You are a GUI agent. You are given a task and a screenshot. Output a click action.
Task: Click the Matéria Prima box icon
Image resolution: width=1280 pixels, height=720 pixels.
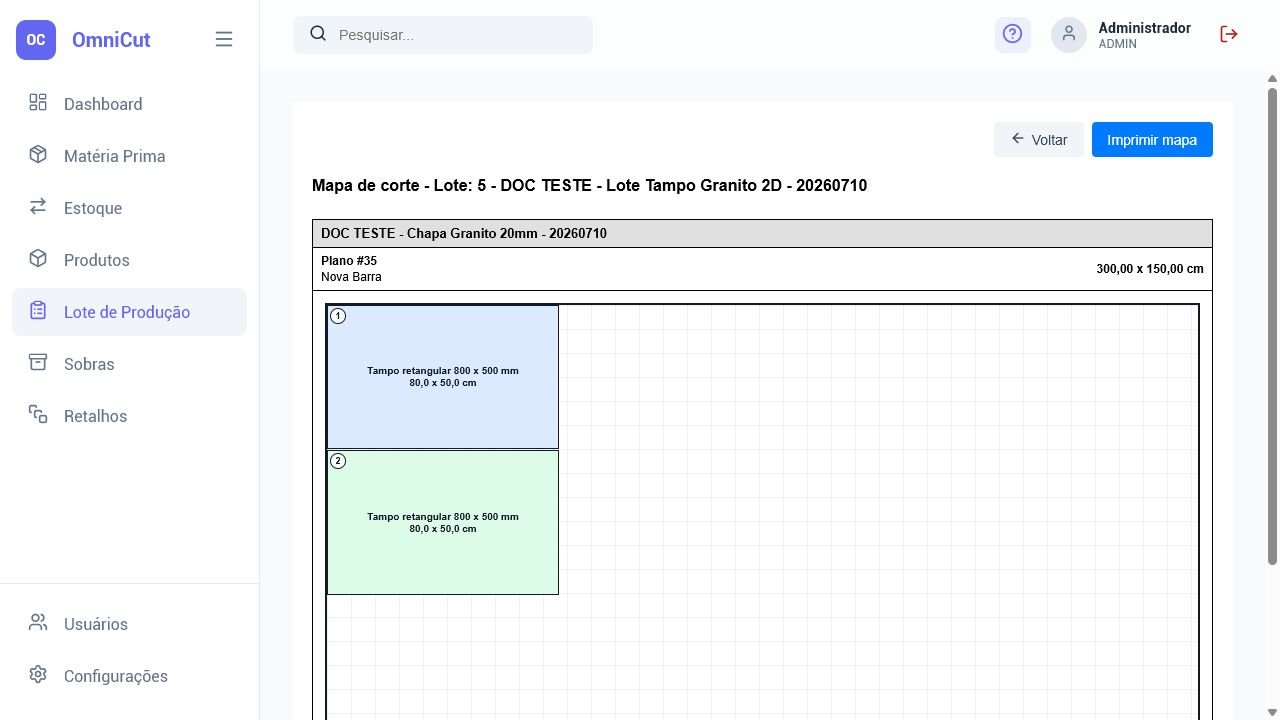38,154
